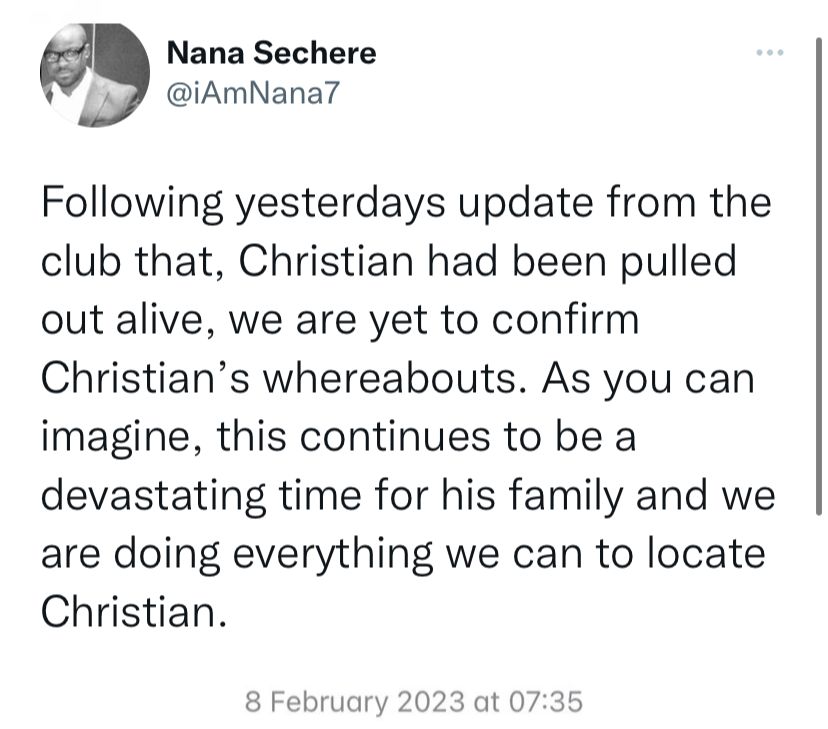The image size is (828, 729).
Task: Click the word 'pulled' in the tweet
Action: (x=678, y=263)
